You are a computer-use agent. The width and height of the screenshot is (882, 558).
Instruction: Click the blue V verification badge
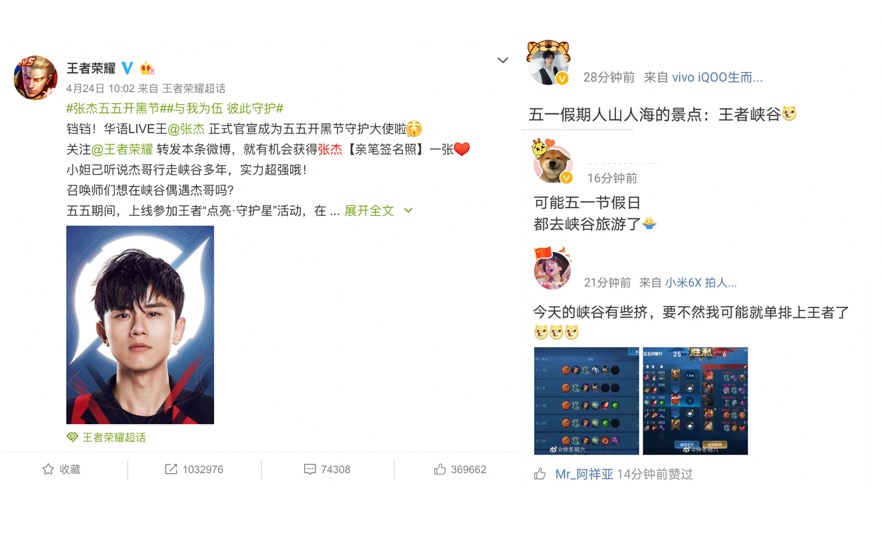click(128, 68)
